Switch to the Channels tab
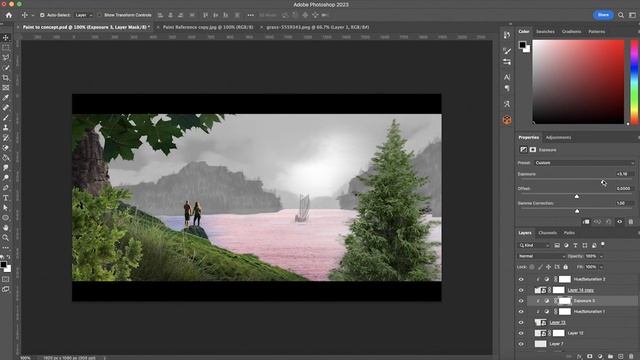Image resolution: width=640 pixels, height=360 pixels. pyautogui.click(x=547, y=233)
